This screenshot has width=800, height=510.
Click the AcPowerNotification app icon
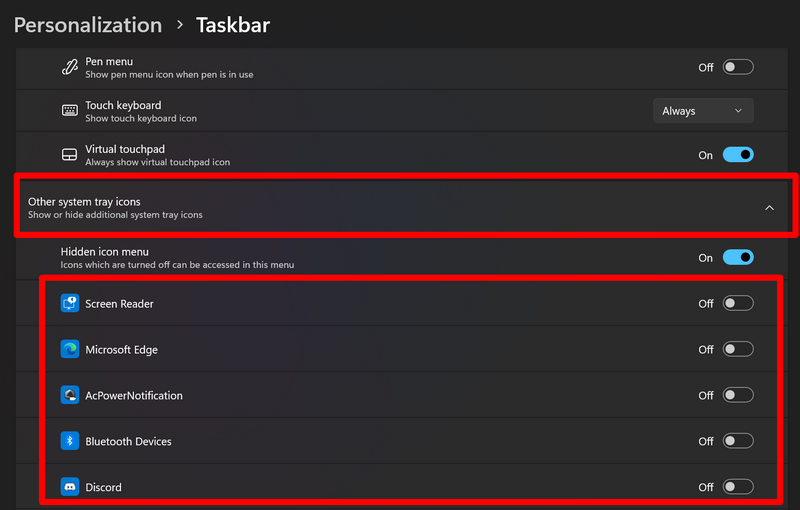pyautogui.click(x=69, y=395)
